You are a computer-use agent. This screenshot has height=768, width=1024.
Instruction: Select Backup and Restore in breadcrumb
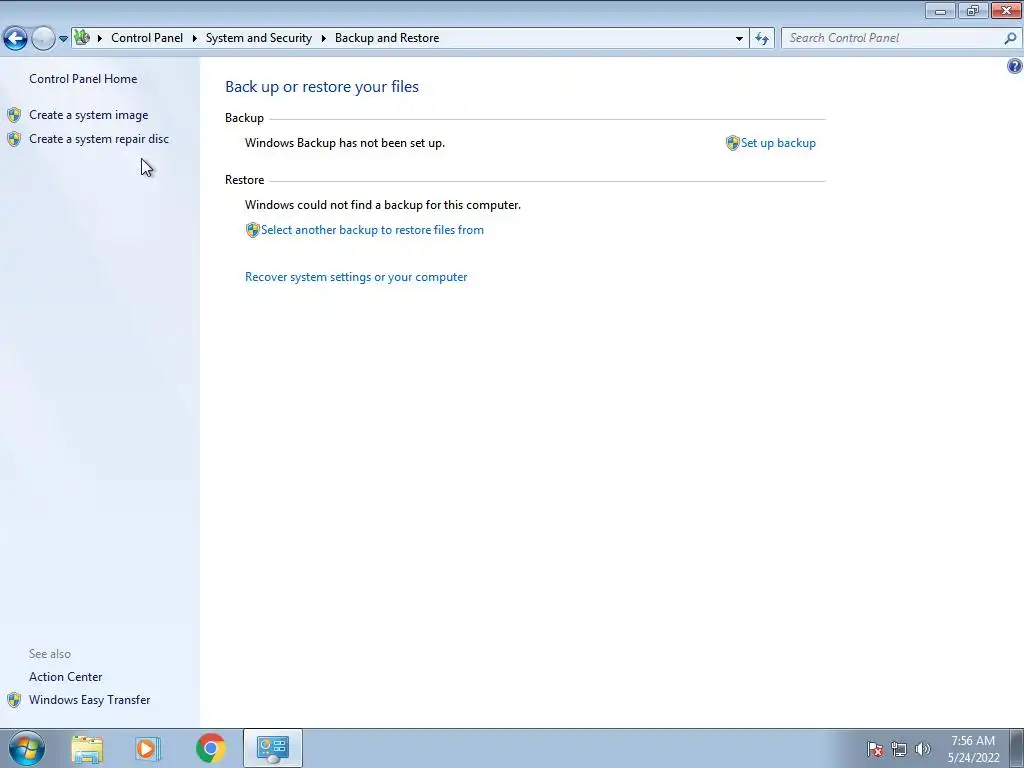pos(387,38)
